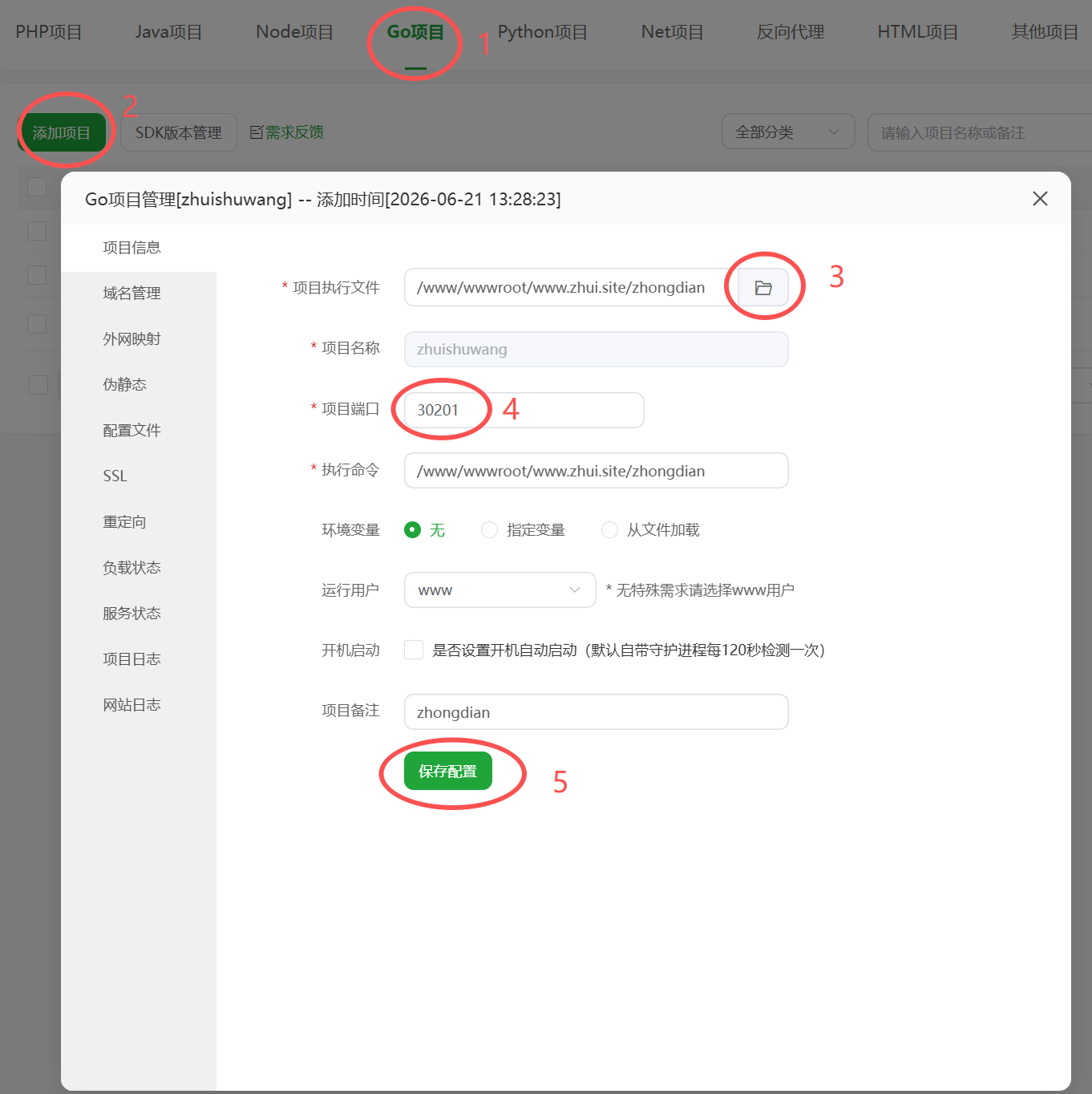Enable the 开机启动 auto-start checkbox
This screenshot has width=1092, height=1094.
414,650
